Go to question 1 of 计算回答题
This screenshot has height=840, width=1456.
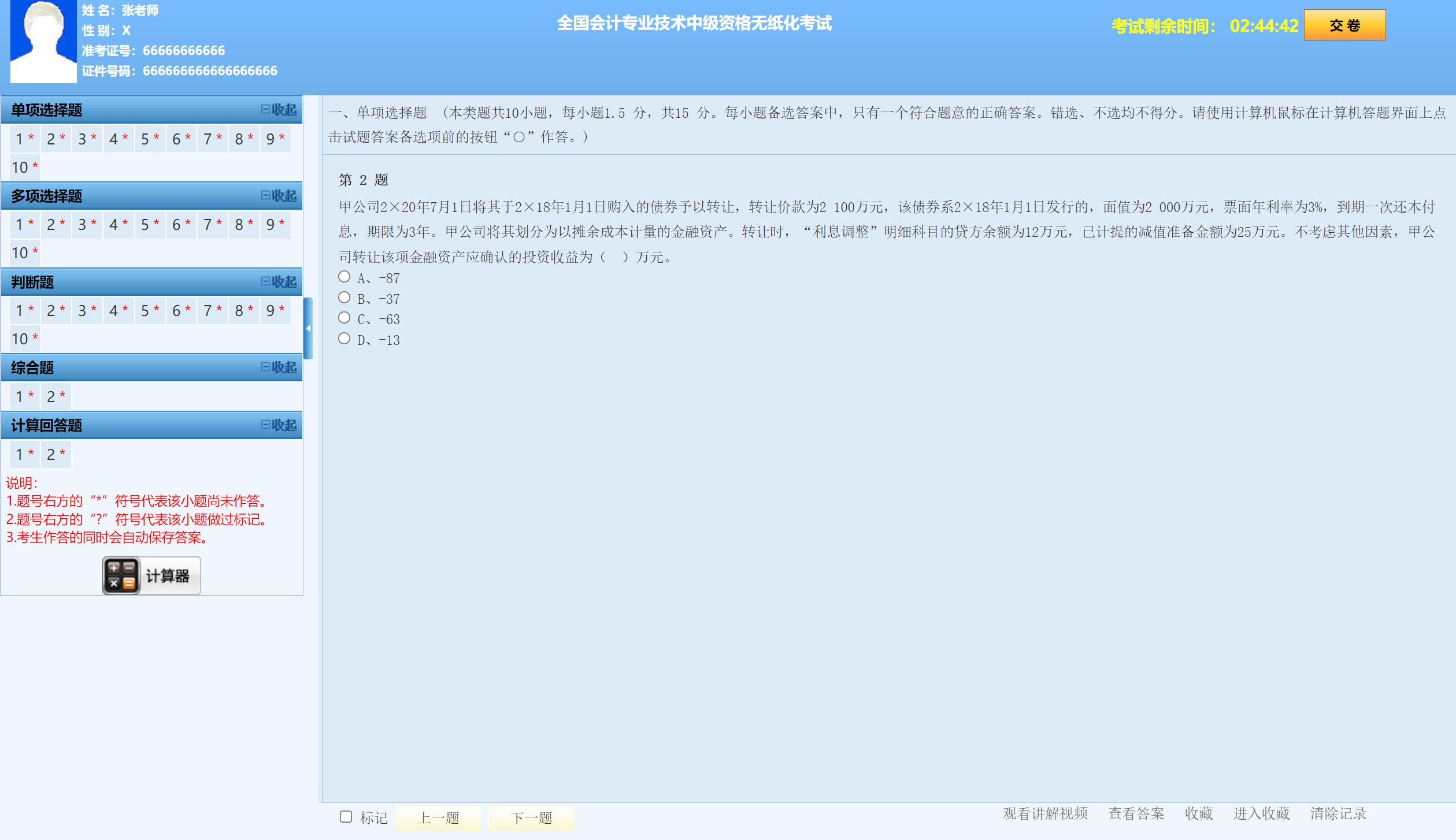pos(23,454)
